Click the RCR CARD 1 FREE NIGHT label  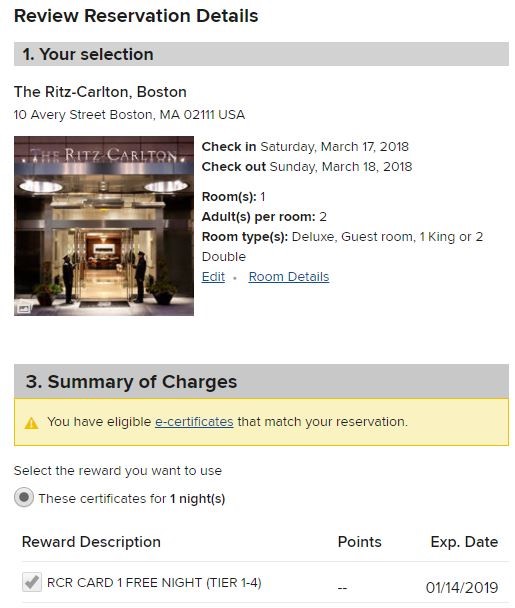[x=154, y=582]
